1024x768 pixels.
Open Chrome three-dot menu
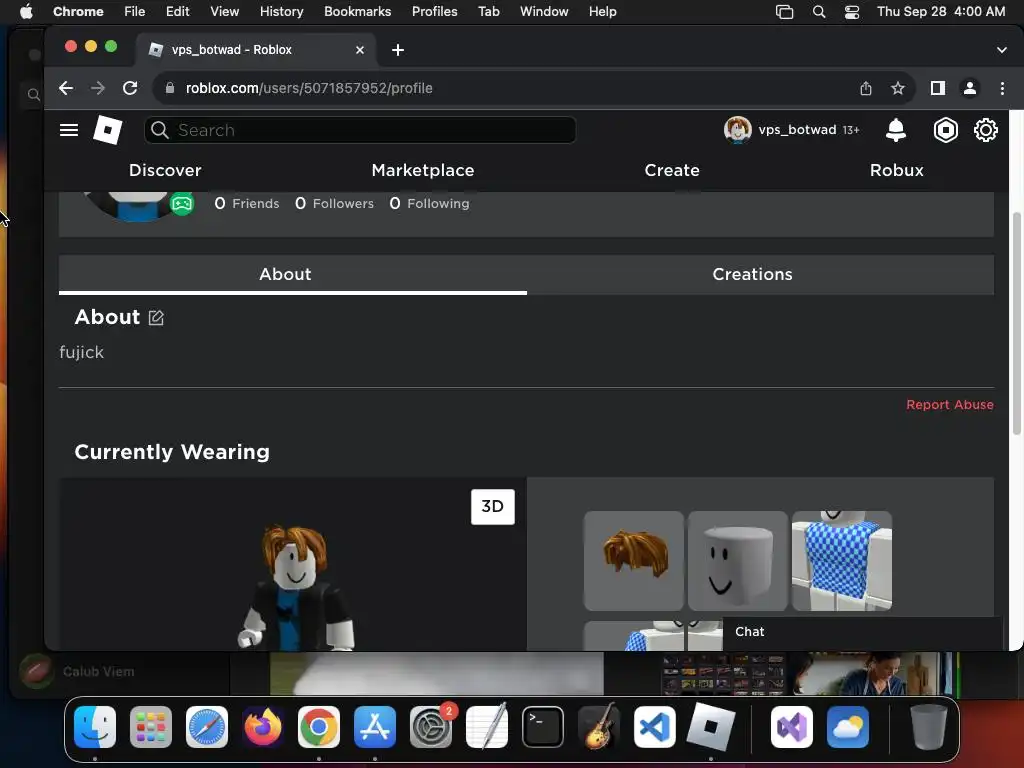click(1002, 88)
